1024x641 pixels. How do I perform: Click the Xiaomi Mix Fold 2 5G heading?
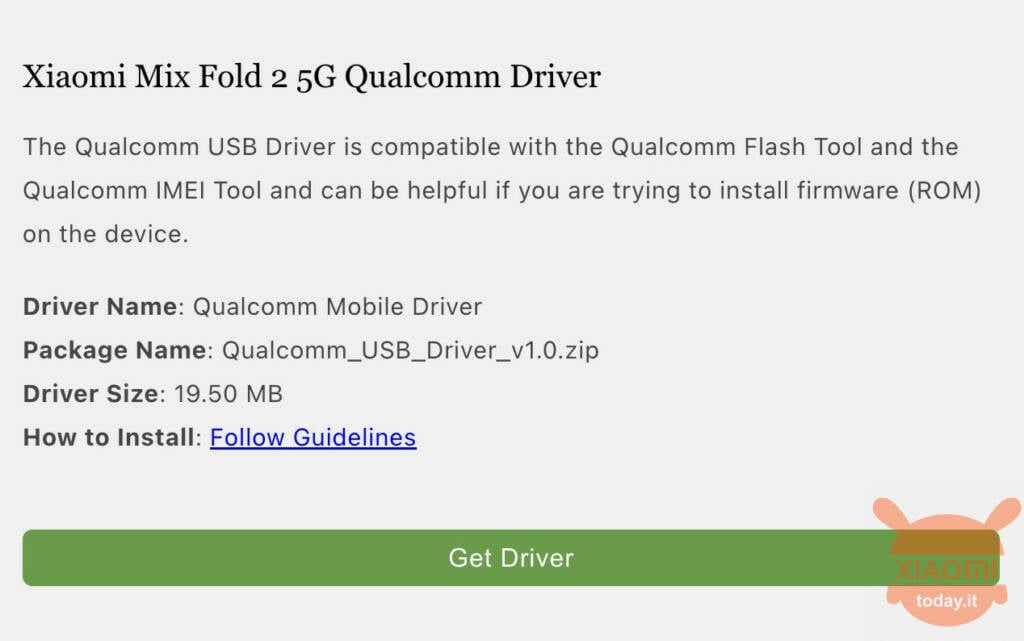coord(312,76)
